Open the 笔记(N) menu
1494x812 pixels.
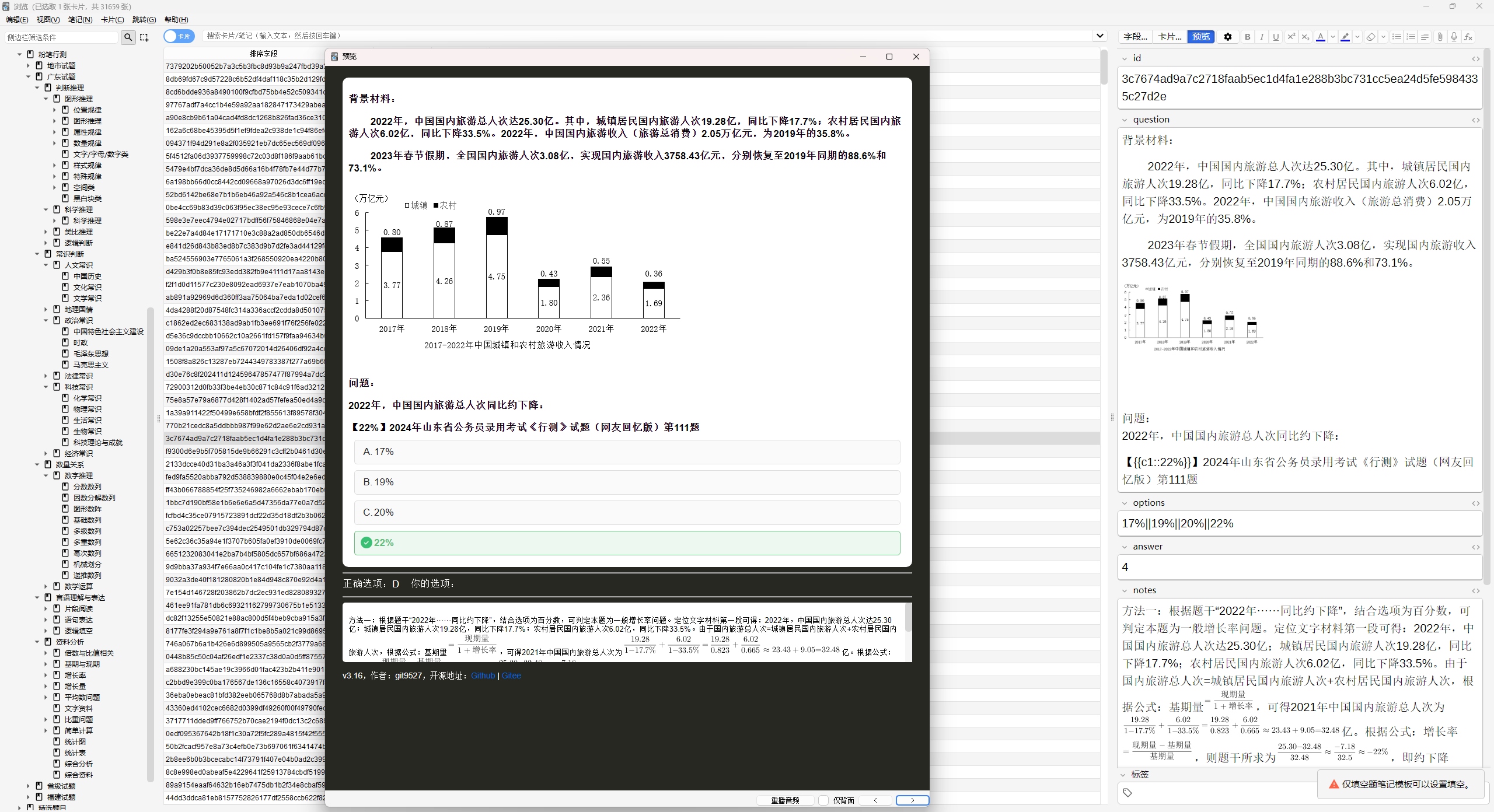(x=80, y=20)
